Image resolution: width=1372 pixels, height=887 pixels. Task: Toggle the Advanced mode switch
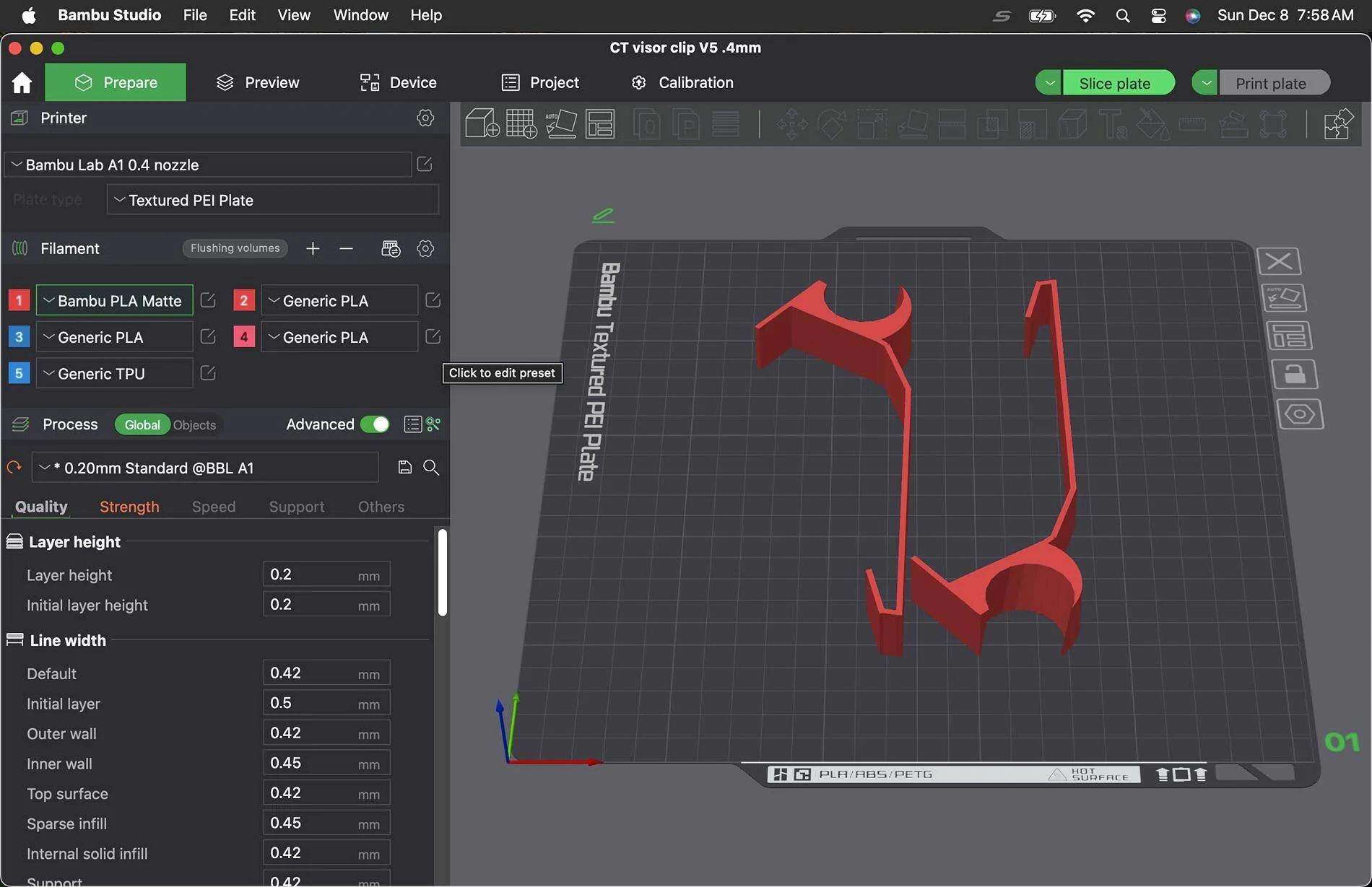(x=375, y=424)
